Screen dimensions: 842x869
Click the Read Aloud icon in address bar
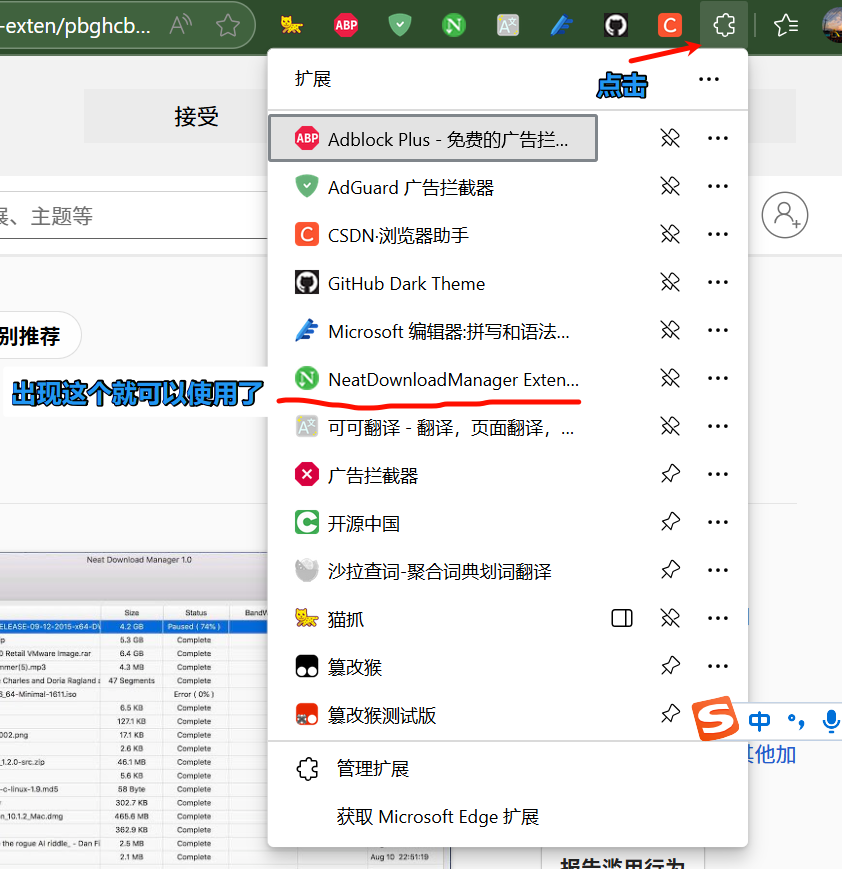(x=181, y=25)
